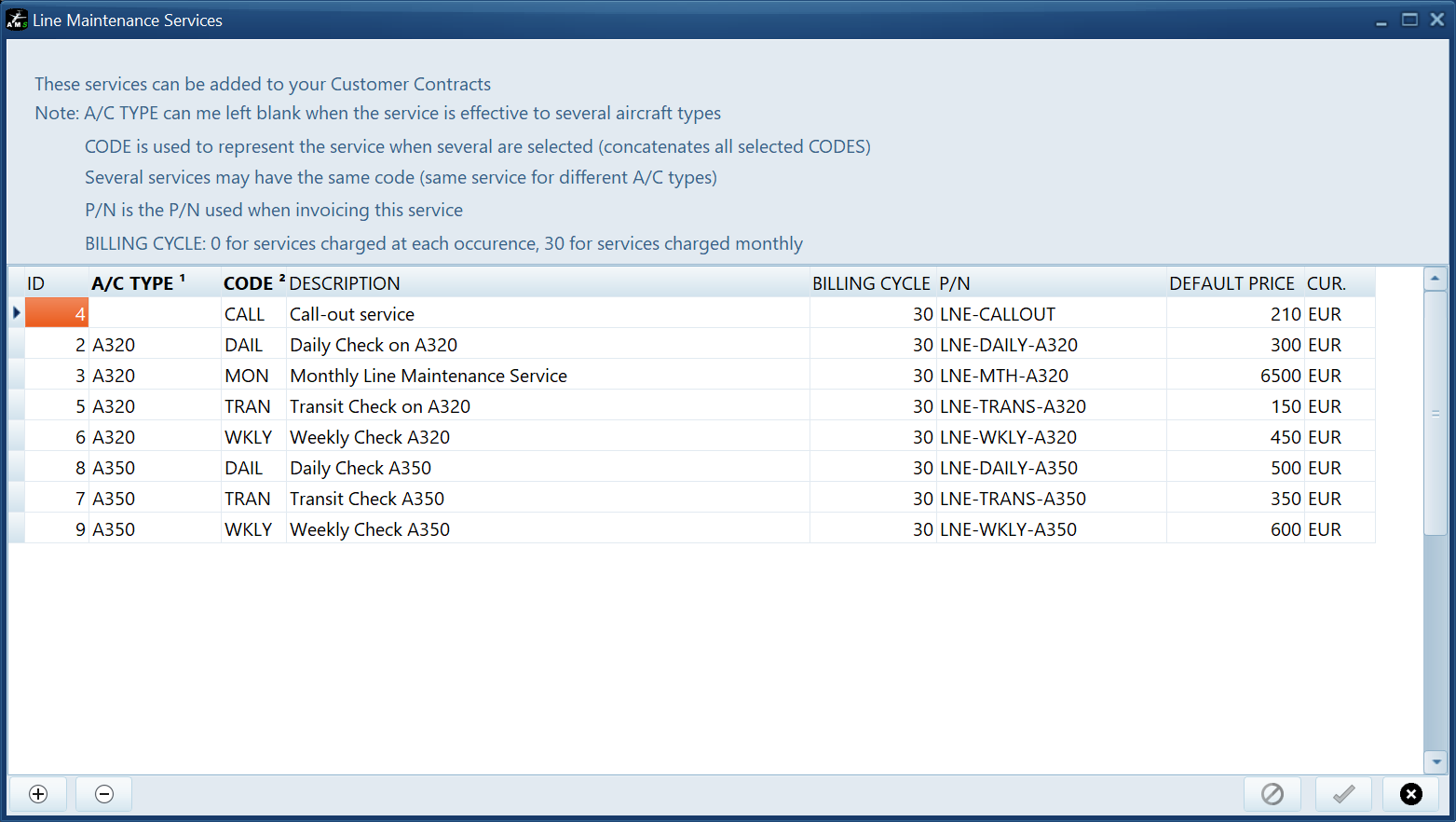Viewport: 1456px width, 822px height.
Task: Sort by P/N column header
Action: (x=1051, y=283)
